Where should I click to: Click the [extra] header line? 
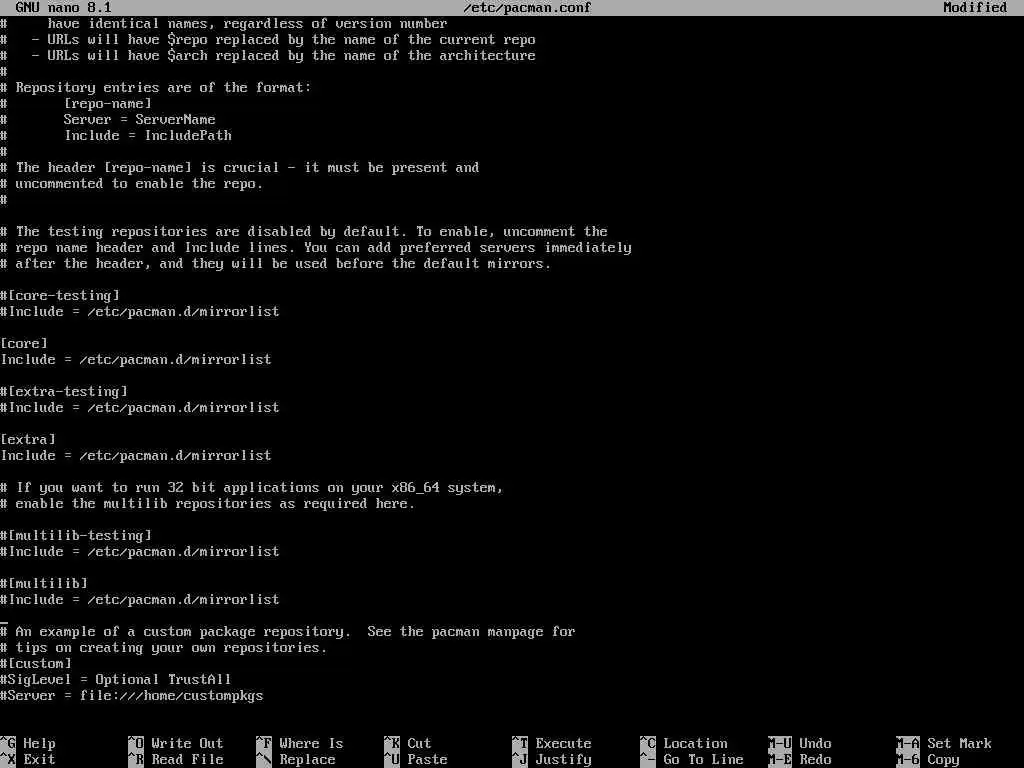(28, 440)
